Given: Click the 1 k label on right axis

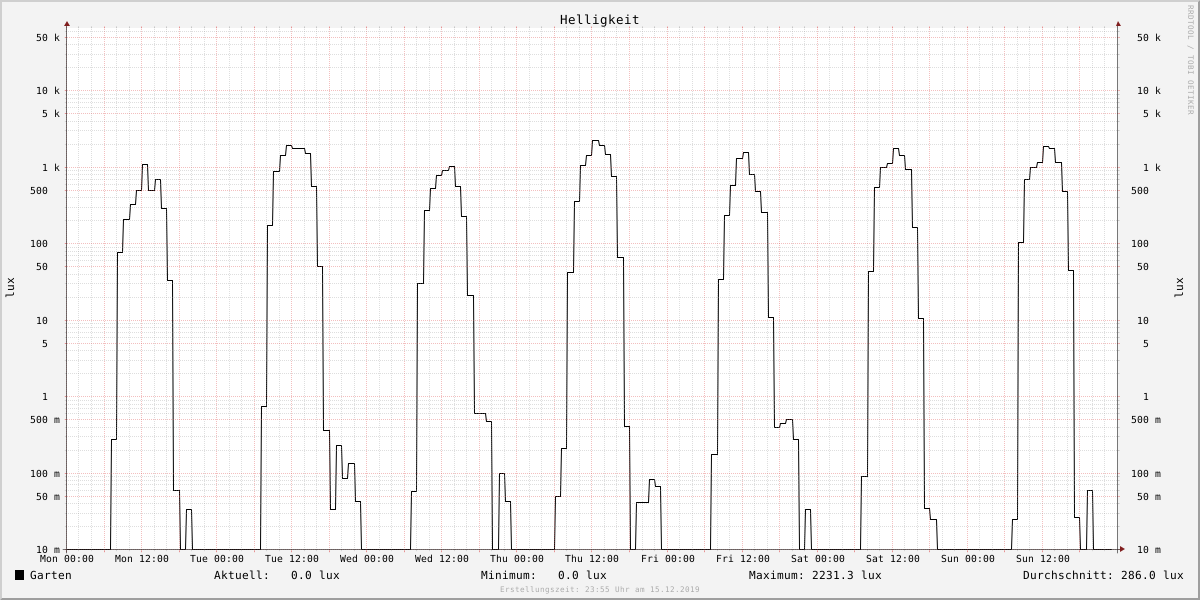Looking at the screenshot, I should [1152, 168].
